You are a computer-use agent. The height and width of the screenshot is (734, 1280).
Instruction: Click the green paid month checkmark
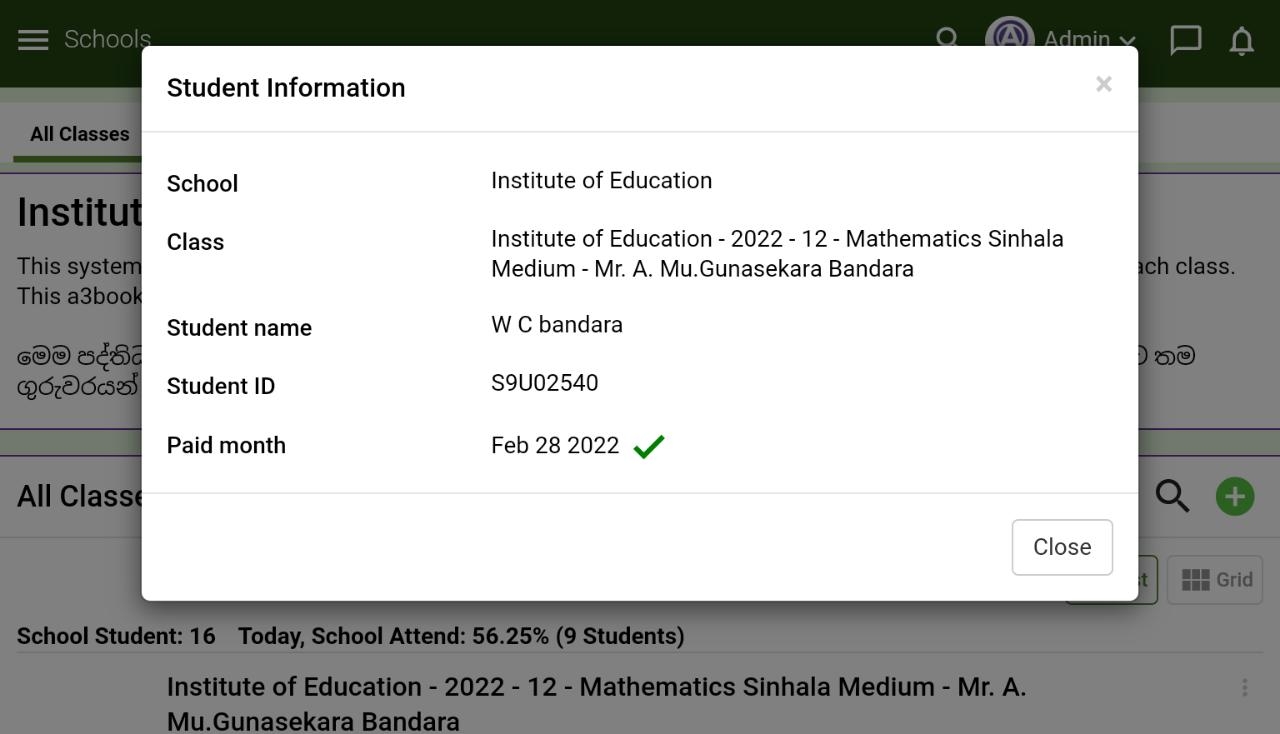(649, 446)
